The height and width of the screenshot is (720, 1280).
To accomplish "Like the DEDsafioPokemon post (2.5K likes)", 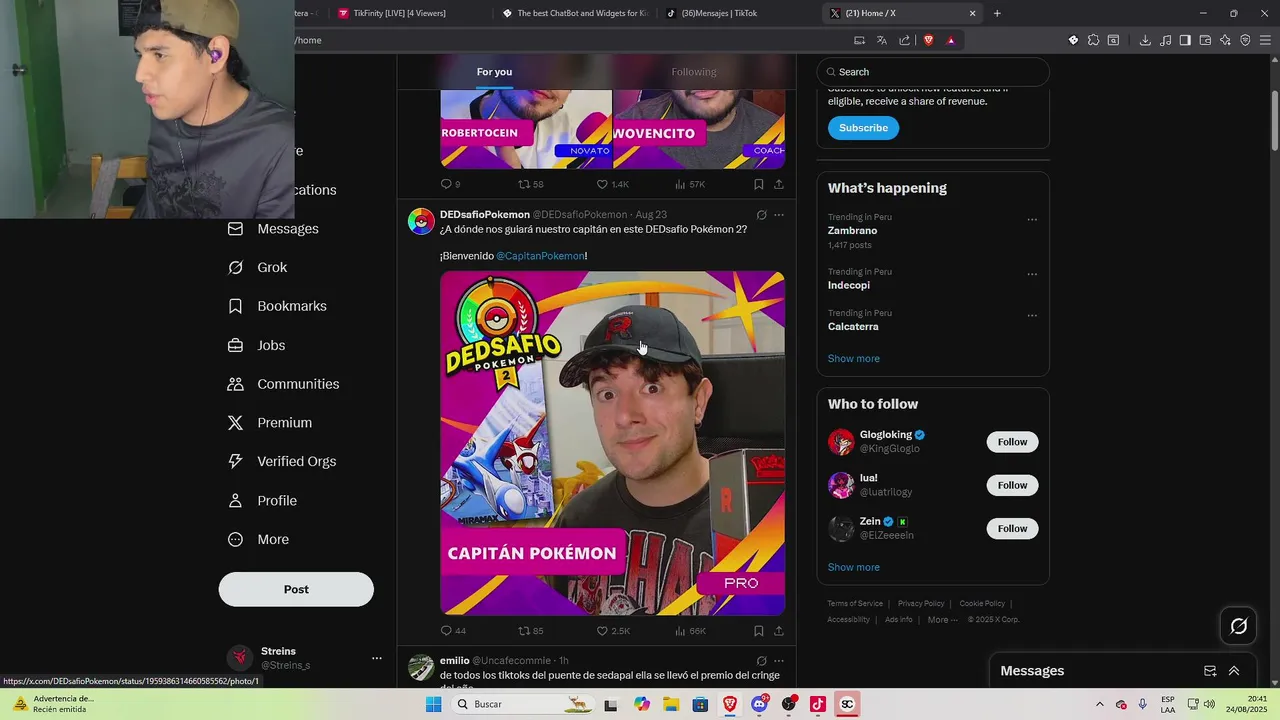I will coord(613,631).
